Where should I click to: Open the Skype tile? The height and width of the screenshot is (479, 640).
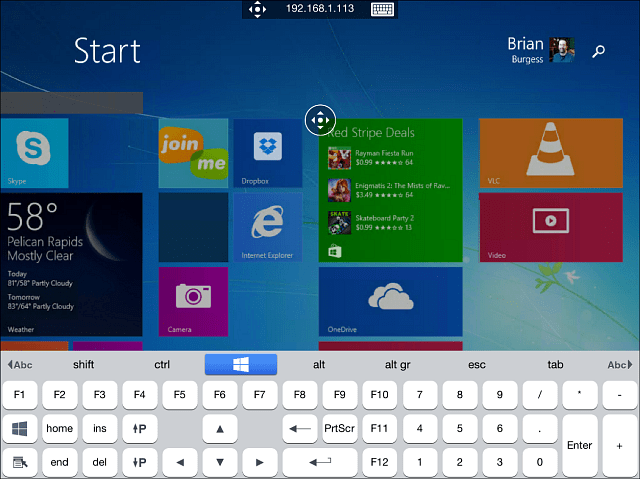(x=34, y=153)
